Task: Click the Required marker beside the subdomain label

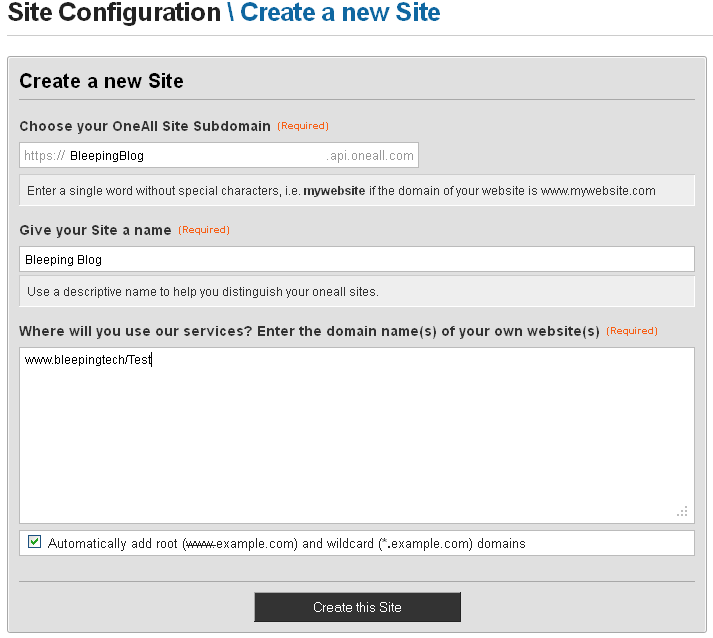Action: click(x=303, y=126)
